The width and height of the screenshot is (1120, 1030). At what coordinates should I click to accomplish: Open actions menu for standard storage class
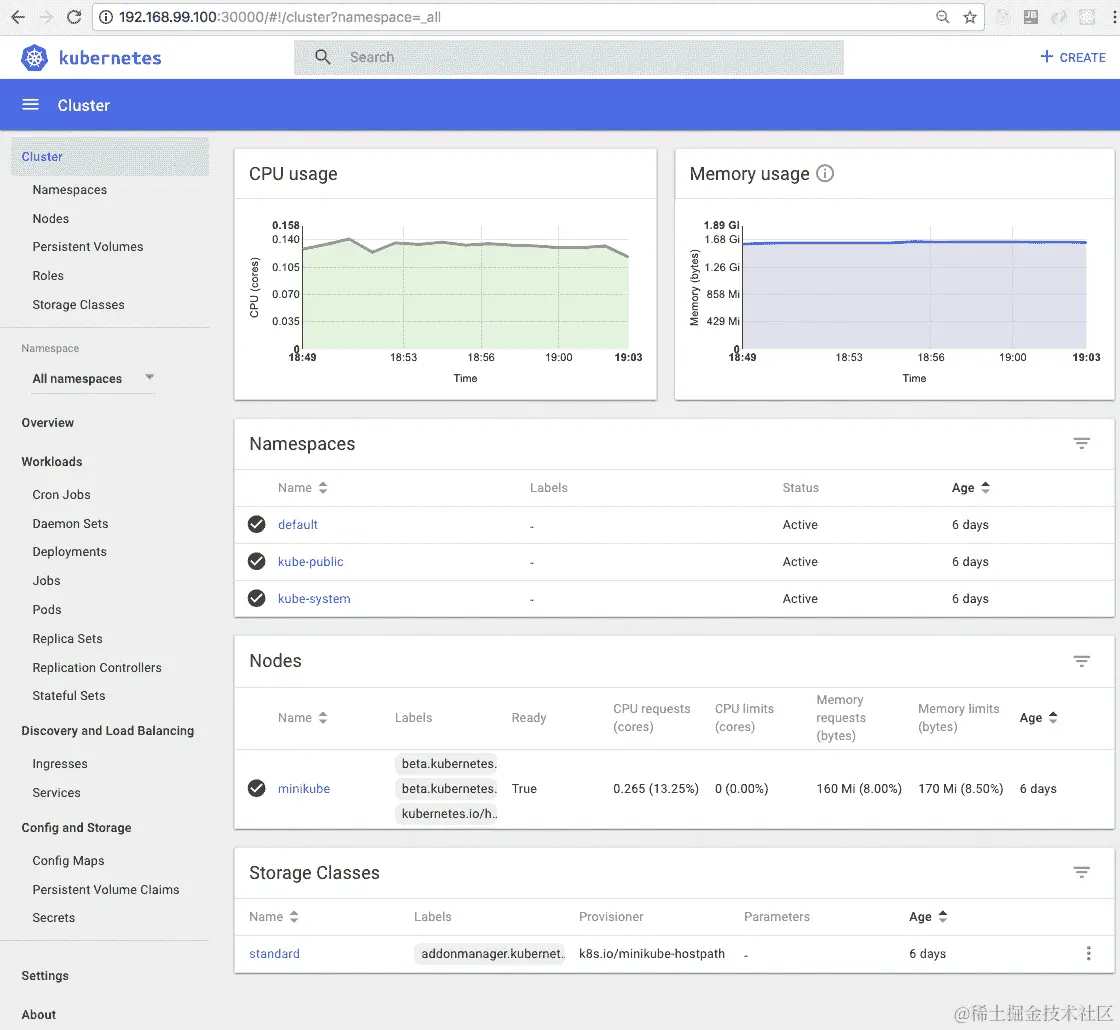point(1088,953)
